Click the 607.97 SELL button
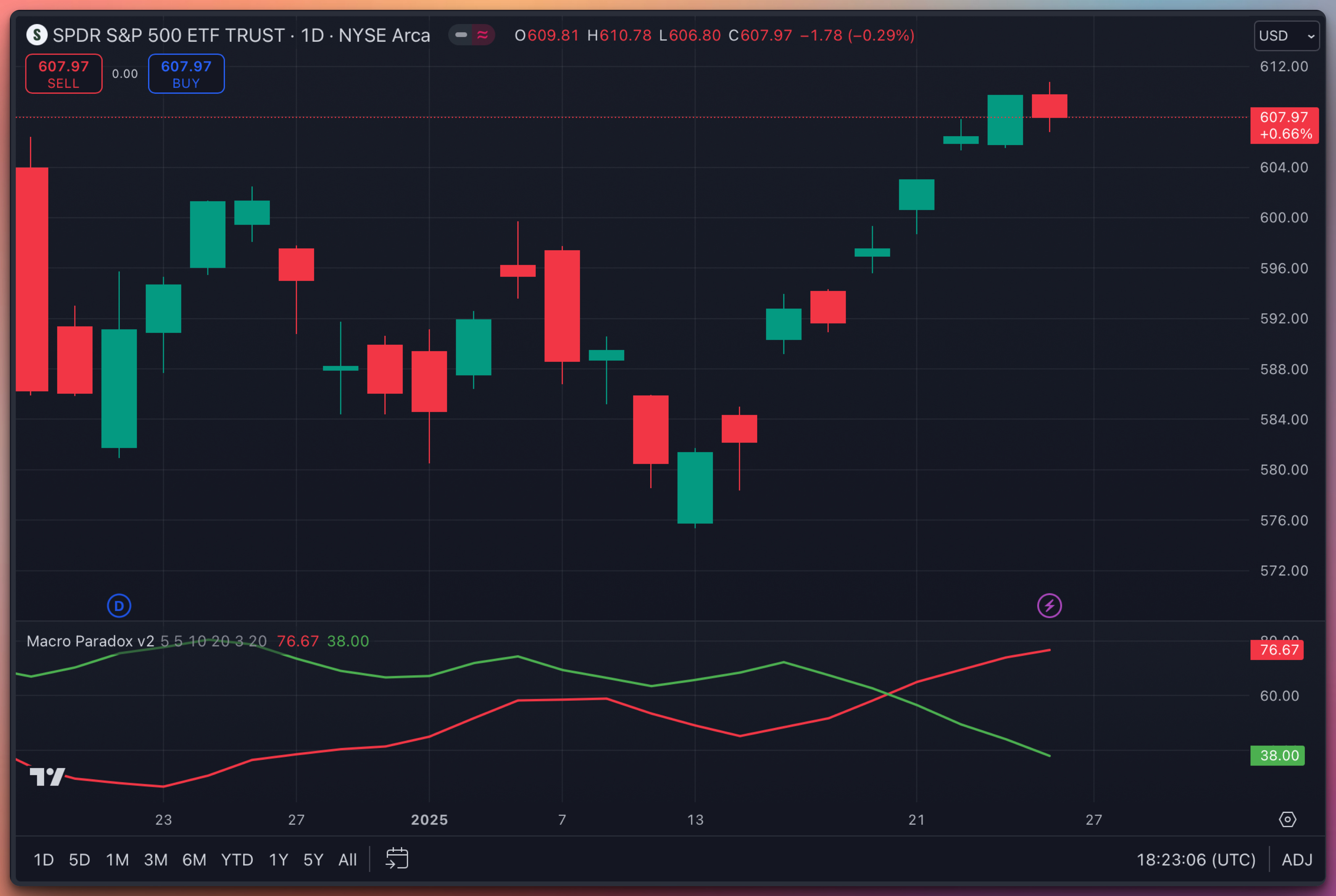1336x896 pixels. [x=64, y=74]
